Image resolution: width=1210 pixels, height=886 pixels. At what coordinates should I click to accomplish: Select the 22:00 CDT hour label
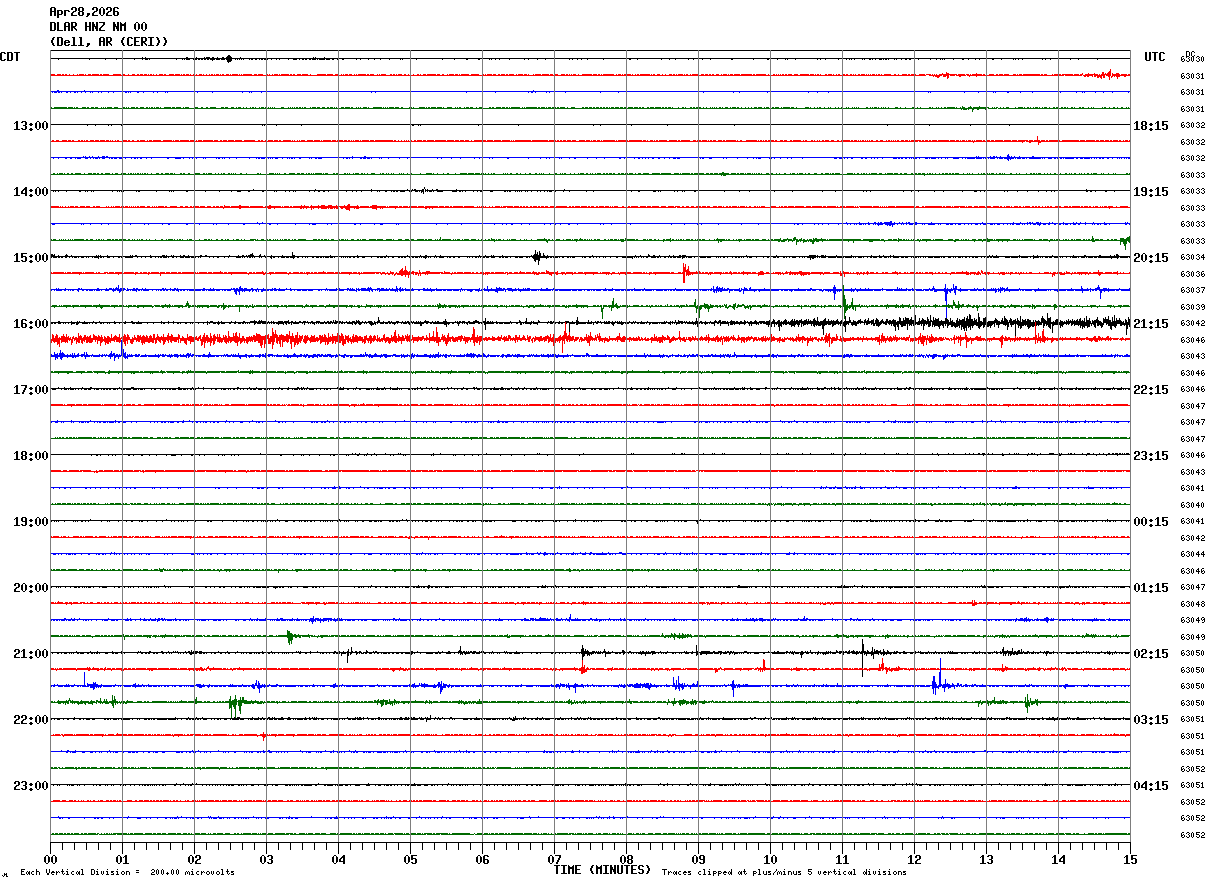[x=31, y=720]
